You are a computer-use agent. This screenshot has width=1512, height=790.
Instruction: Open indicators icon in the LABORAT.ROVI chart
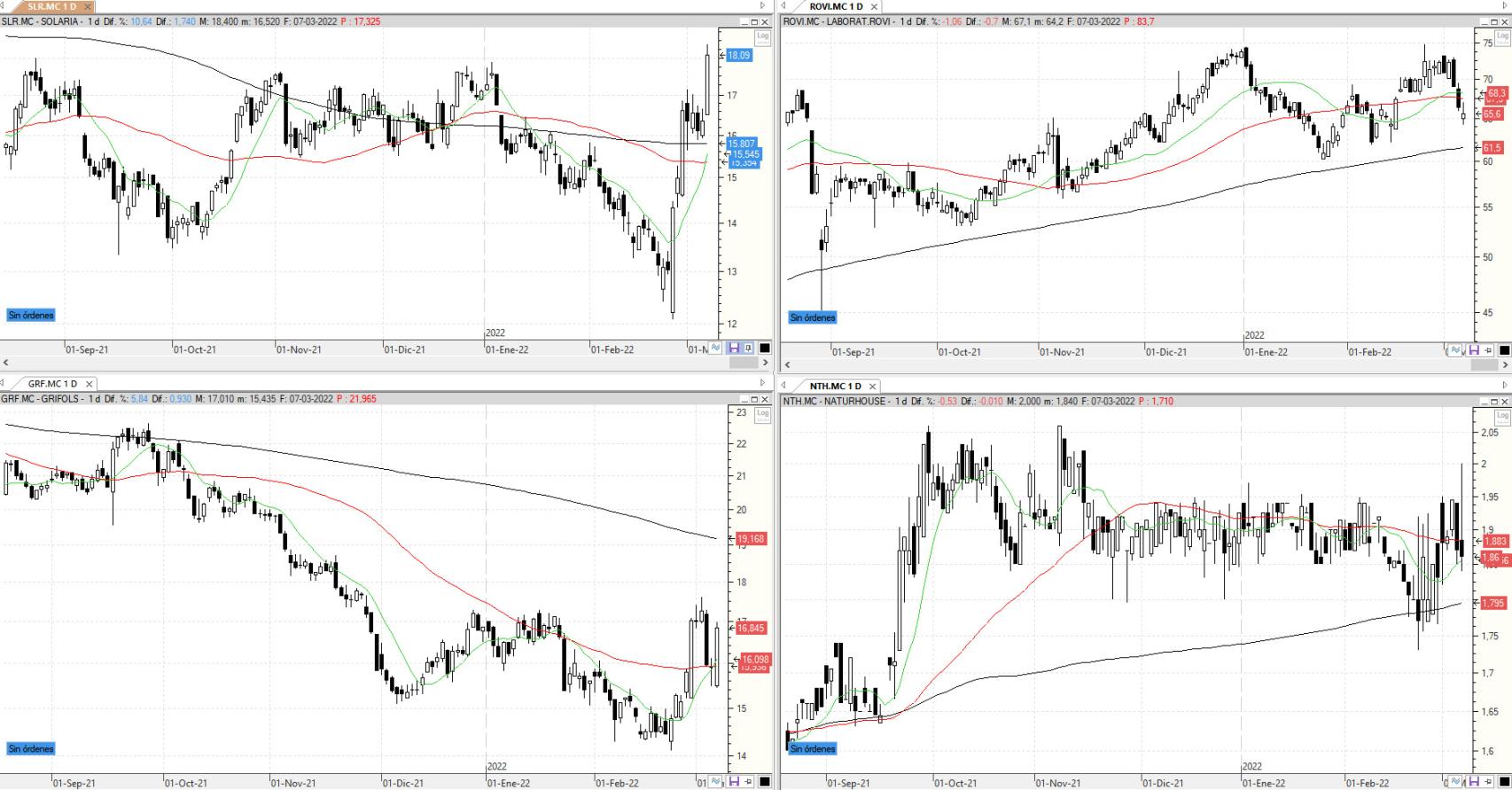[1455, 350]
